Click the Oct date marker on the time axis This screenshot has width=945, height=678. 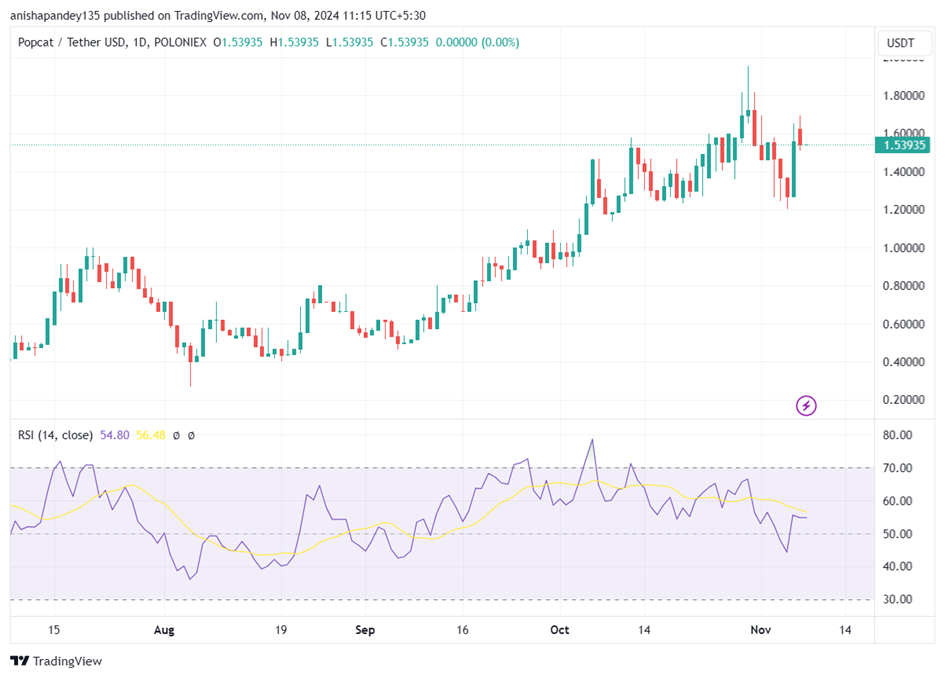[559, 630]
